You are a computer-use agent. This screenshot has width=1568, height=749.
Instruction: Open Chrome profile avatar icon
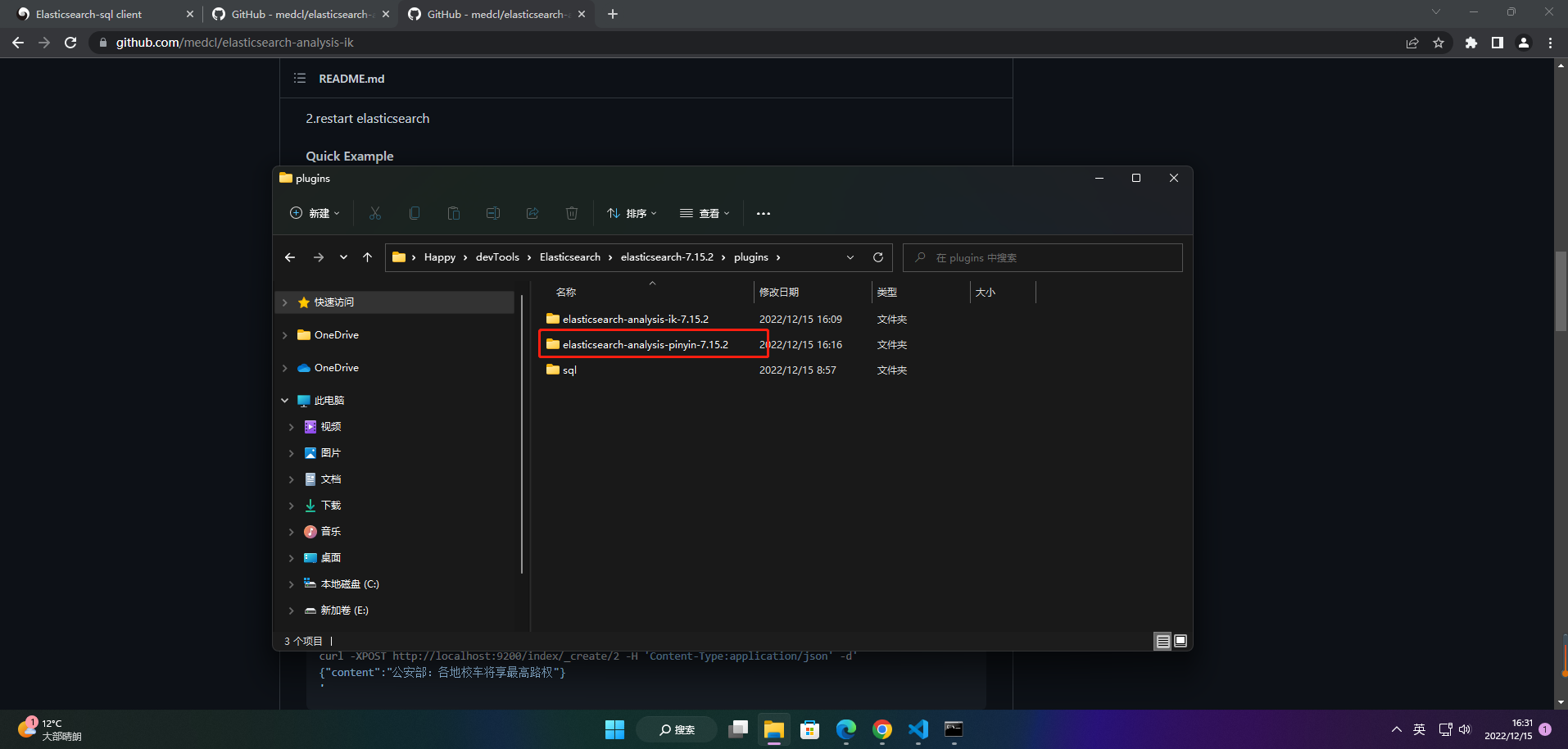coord(1524,43)
